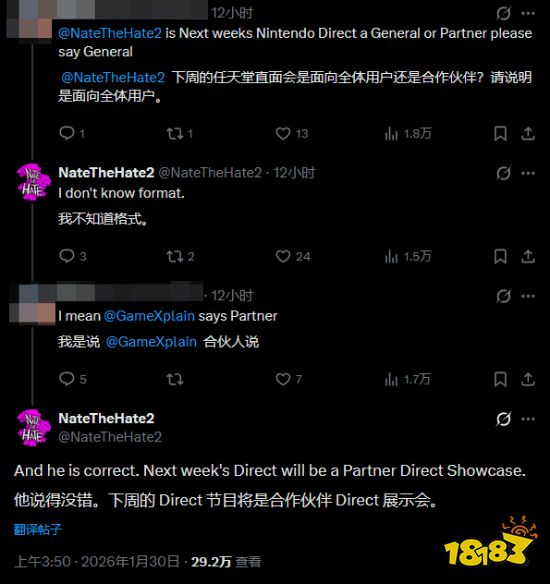Open more options on the first tweet
The width and height of the screenshot is (550, 584).
point(528,13)
